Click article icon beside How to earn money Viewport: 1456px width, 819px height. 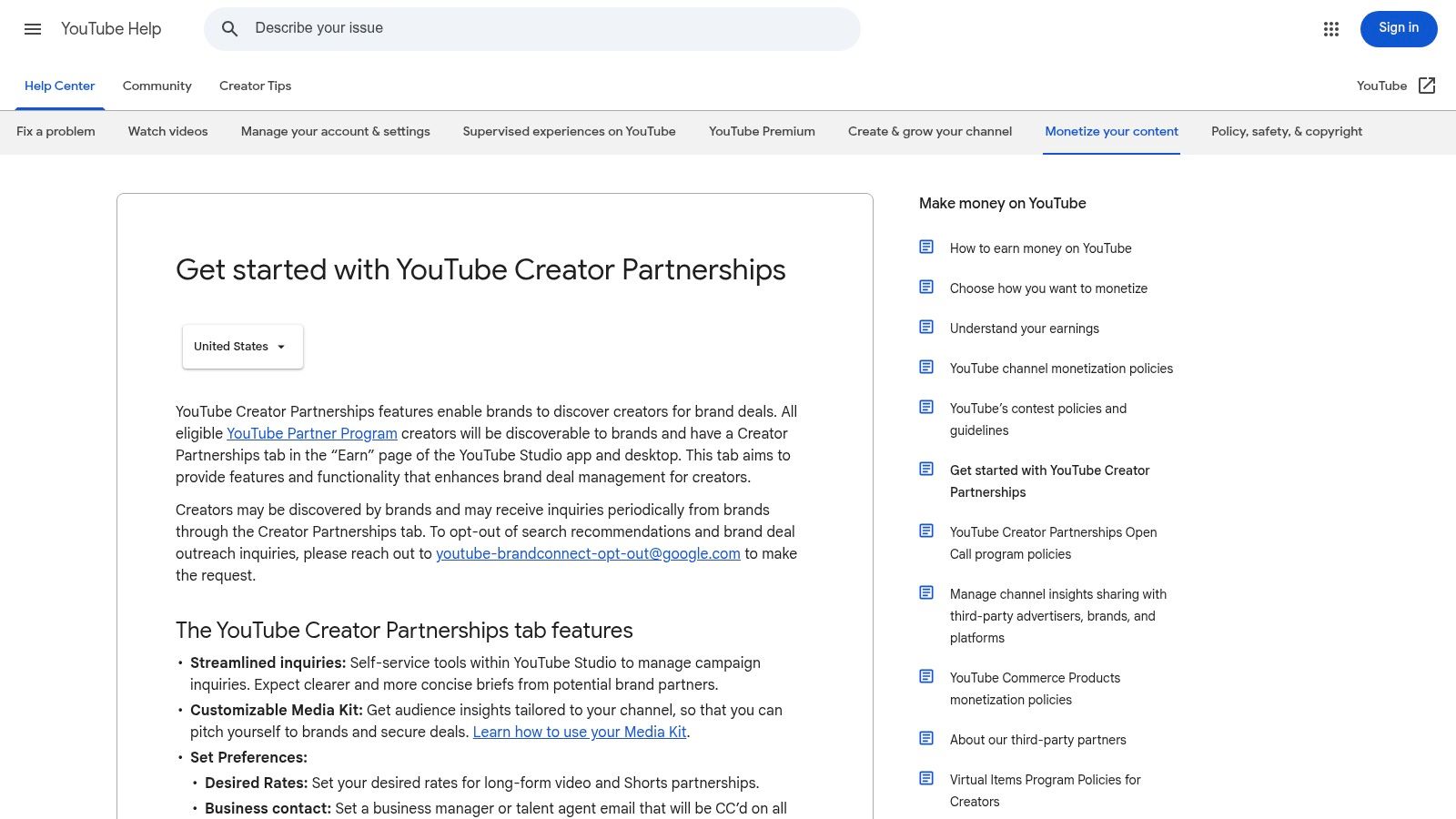coord(926,247)
